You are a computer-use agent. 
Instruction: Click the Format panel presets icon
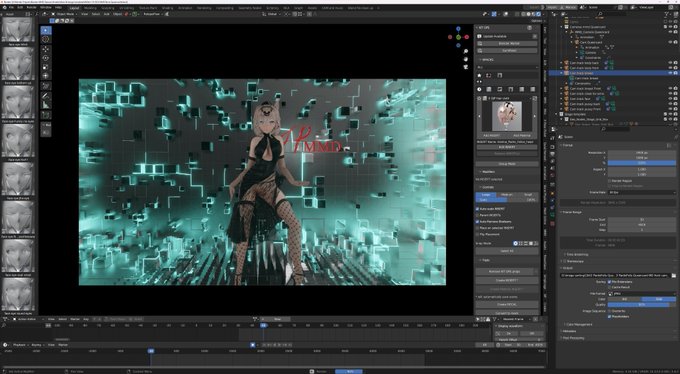point(670,145)
